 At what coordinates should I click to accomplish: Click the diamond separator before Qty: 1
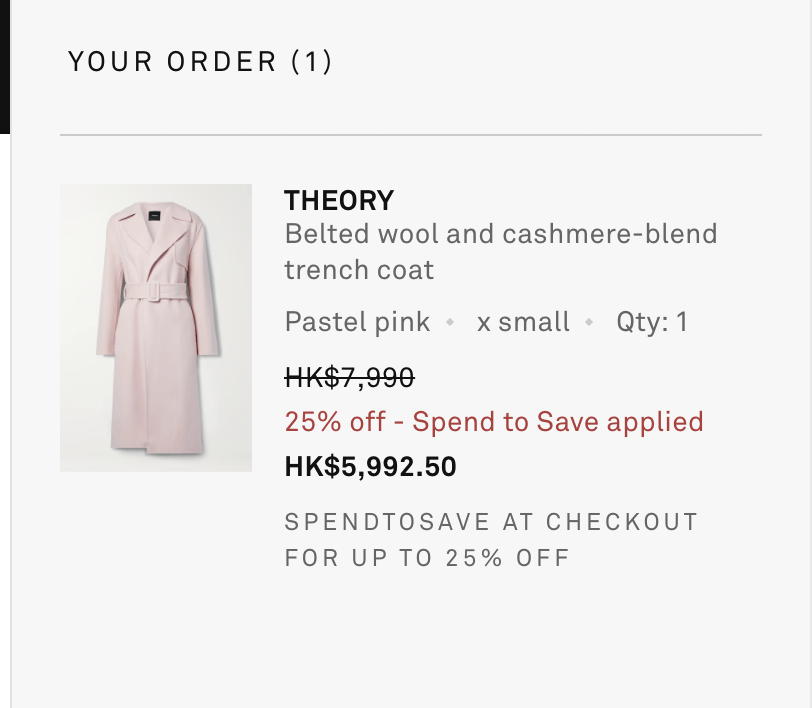[589, 322]
